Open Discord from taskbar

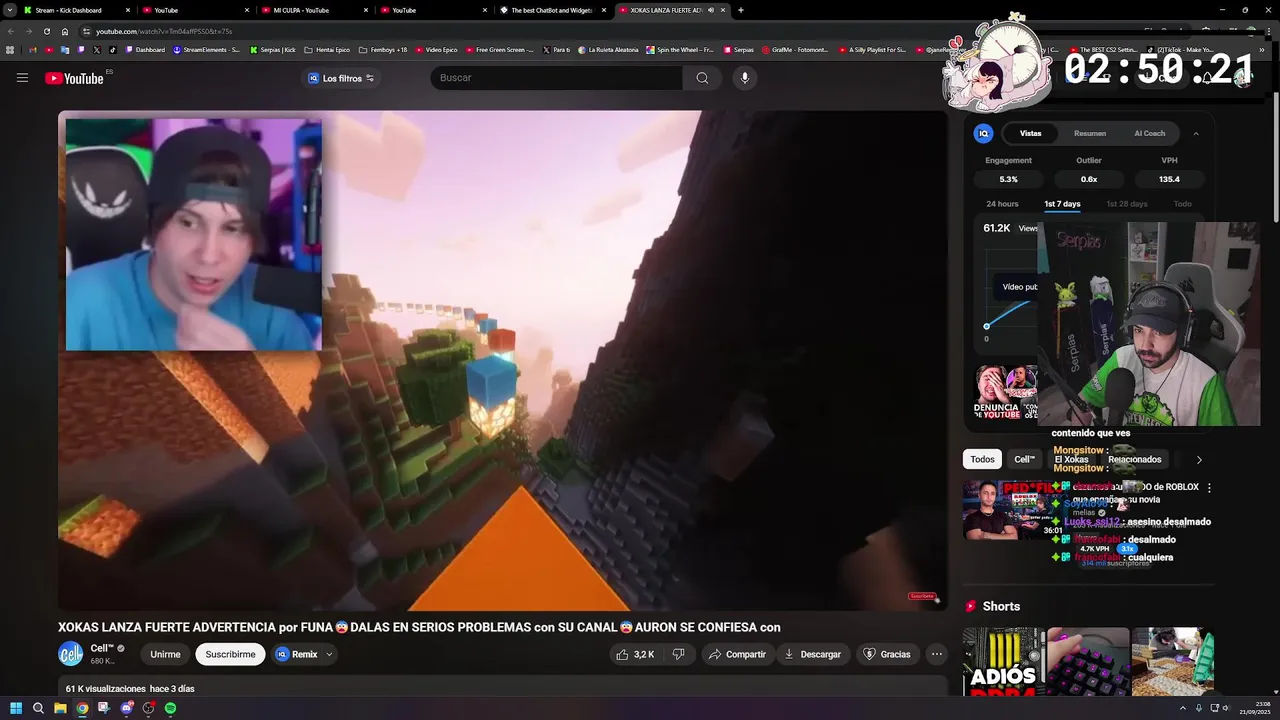click(x=126, y=708)
